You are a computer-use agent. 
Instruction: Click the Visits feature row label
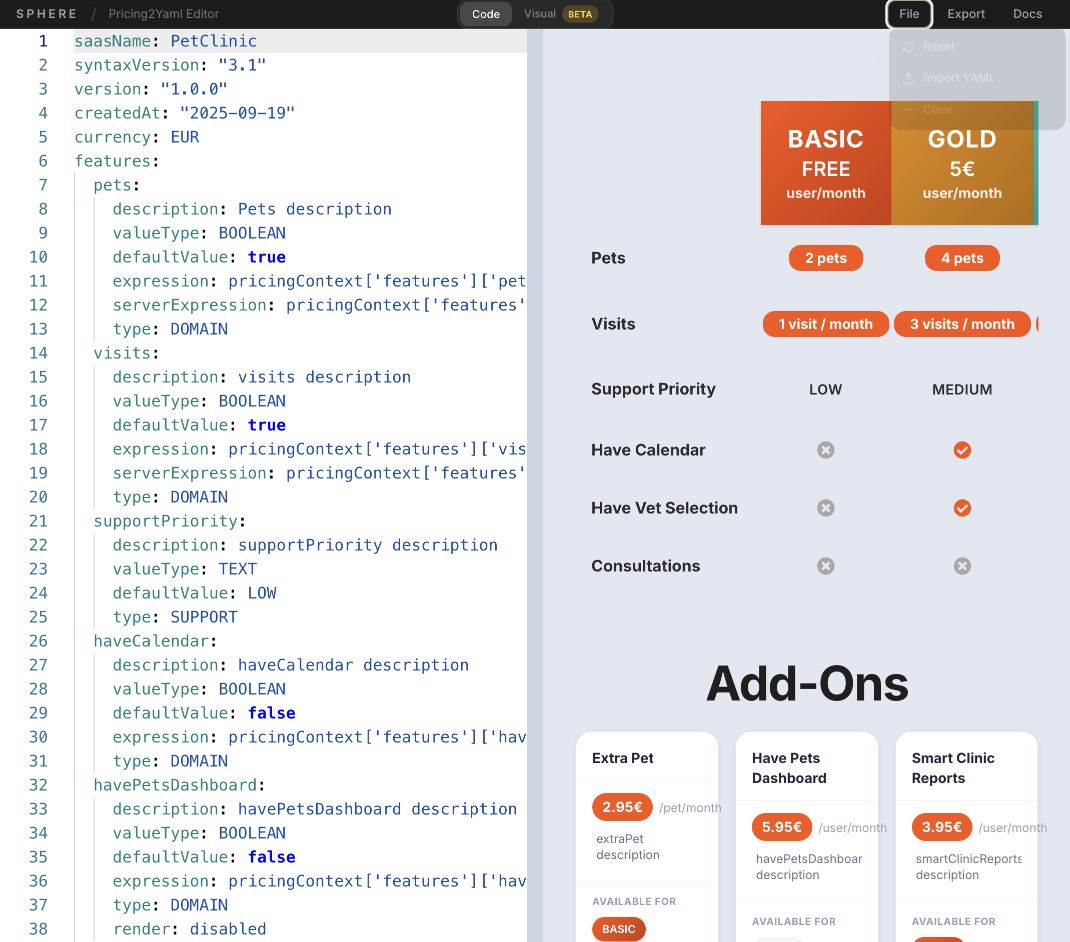click(x=613, y=324)
